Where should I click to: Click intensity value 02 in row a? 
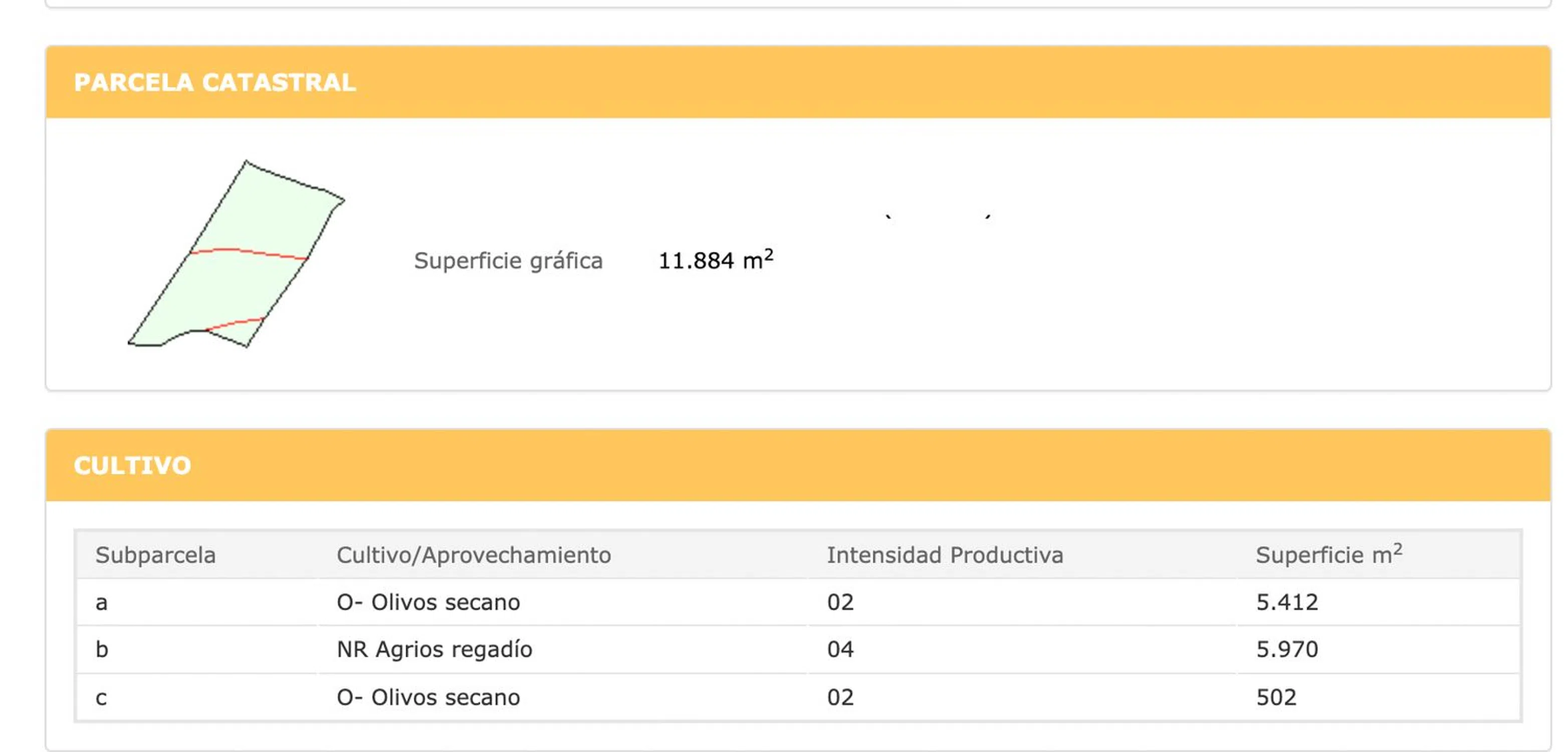pyautogui.click(x=840, y=603)
